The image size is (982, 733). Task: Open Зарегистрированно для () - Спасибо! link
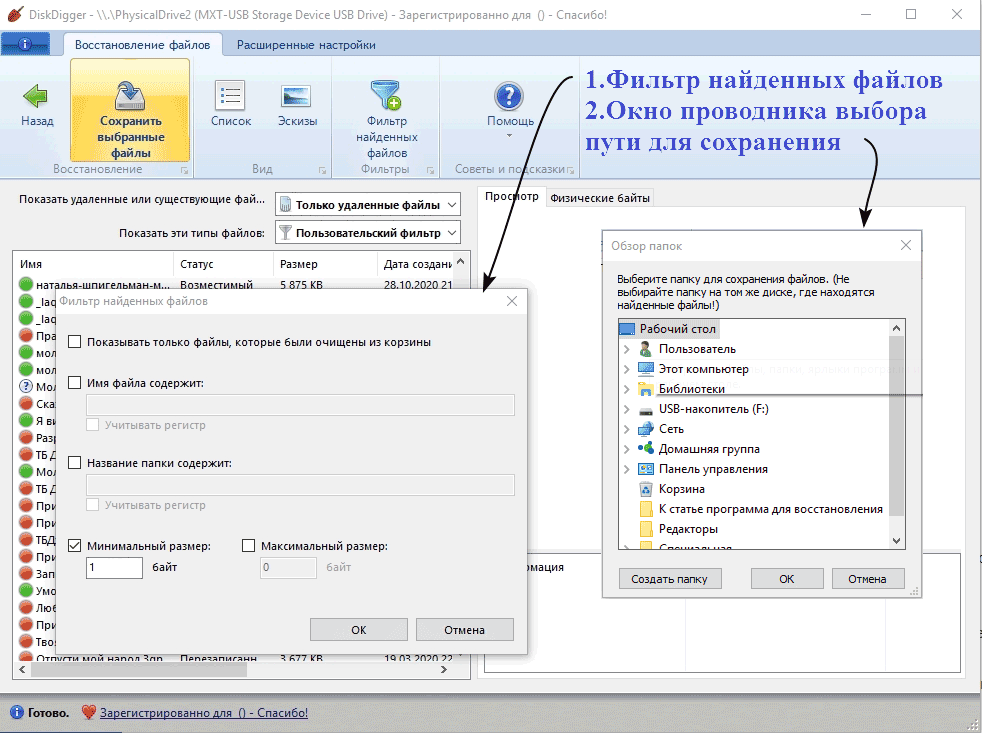204,713
